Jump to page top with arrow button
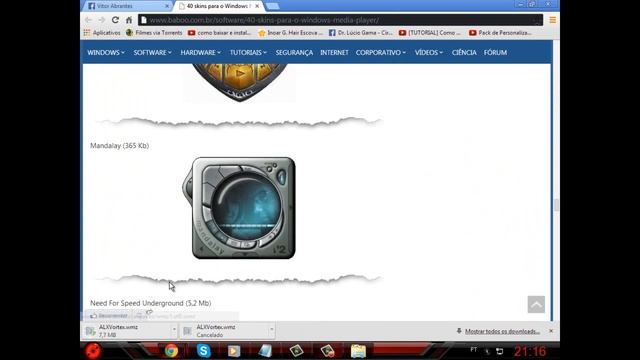Screen dimensions: 640x360 pyautogui.click(x=536, y=304)
